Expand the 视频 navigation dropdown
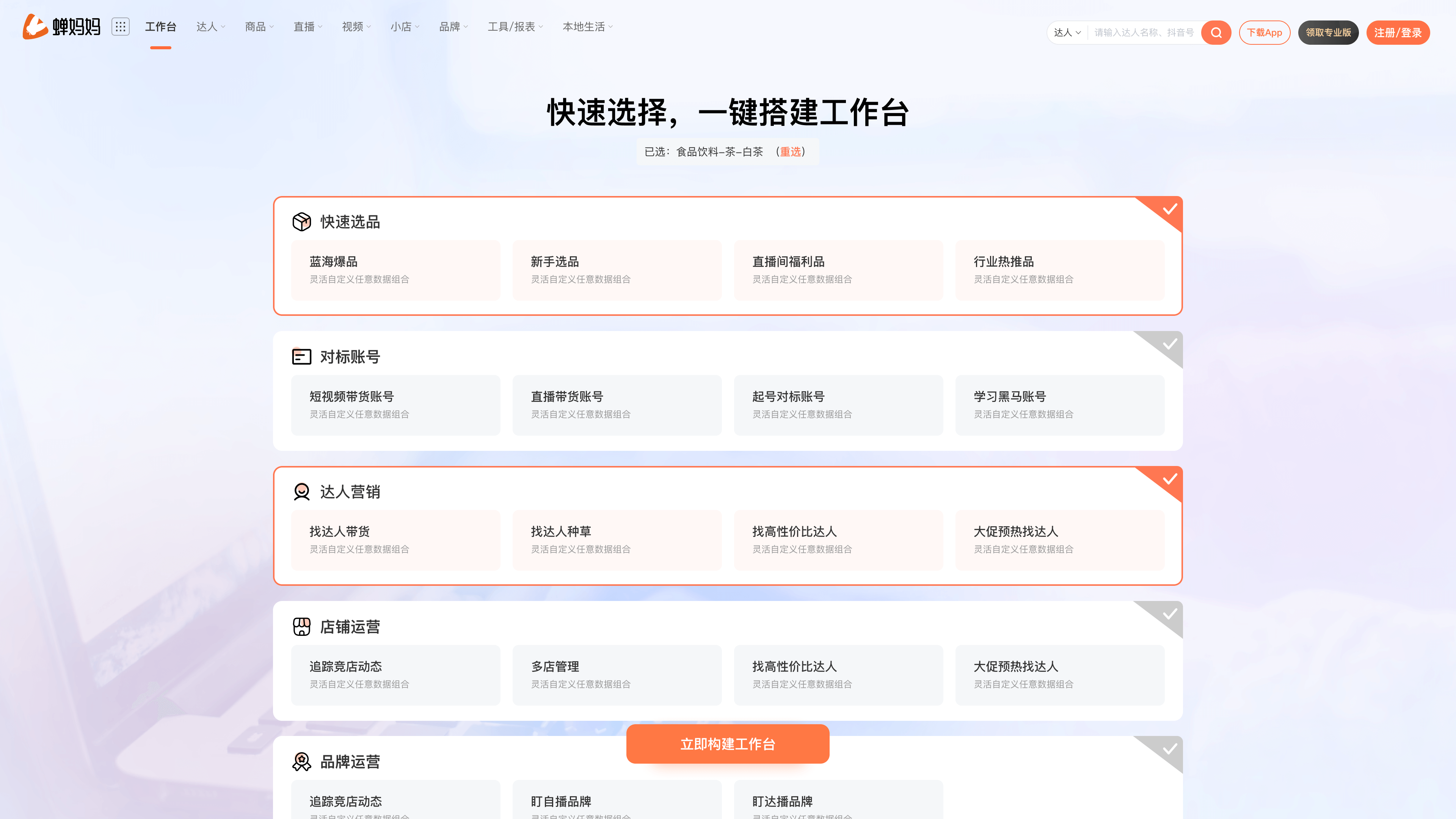 click(x=357, y=27)
